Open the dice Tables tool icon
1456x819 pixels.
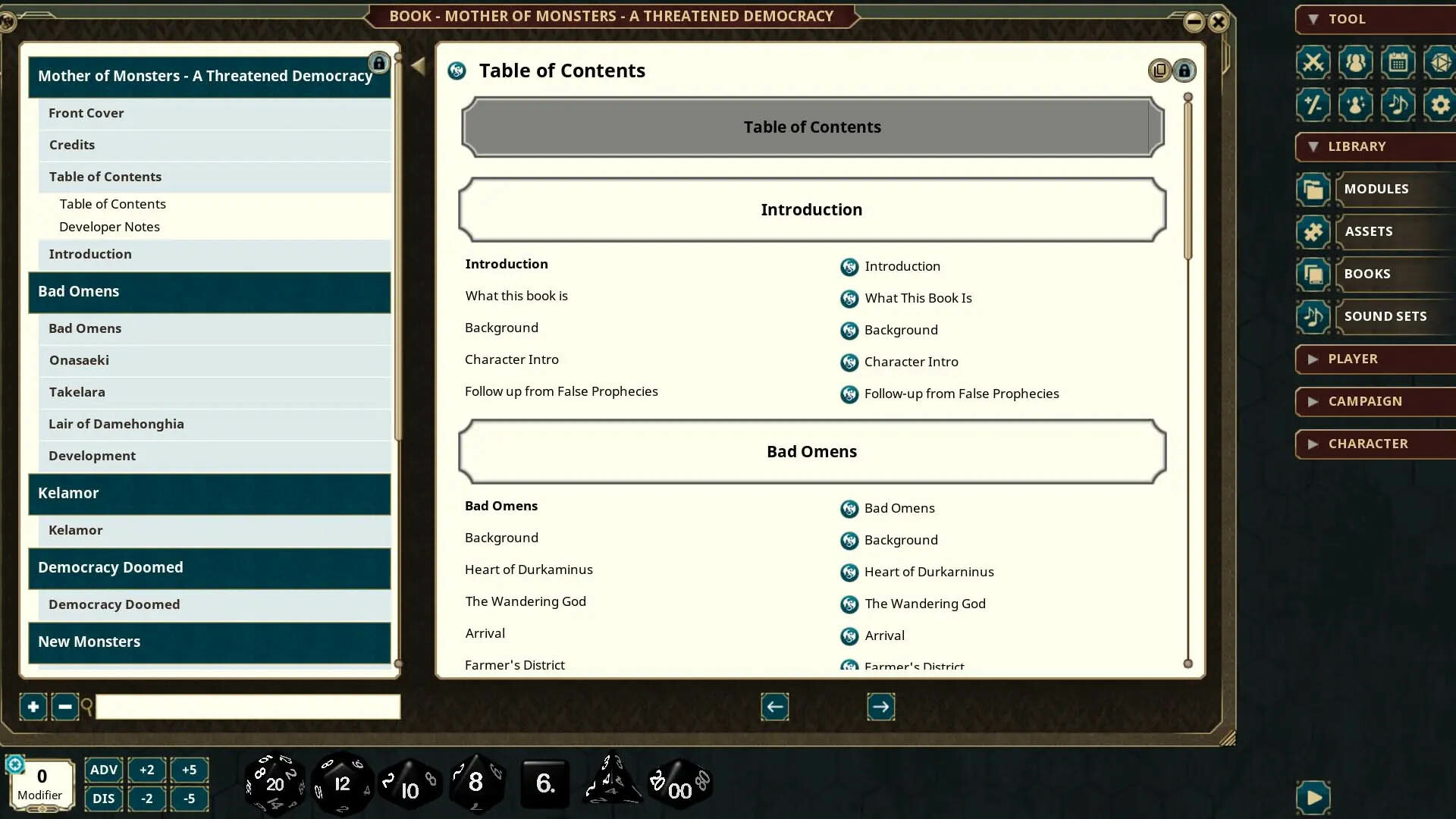pyautogui.click(x=1440, y=63)
